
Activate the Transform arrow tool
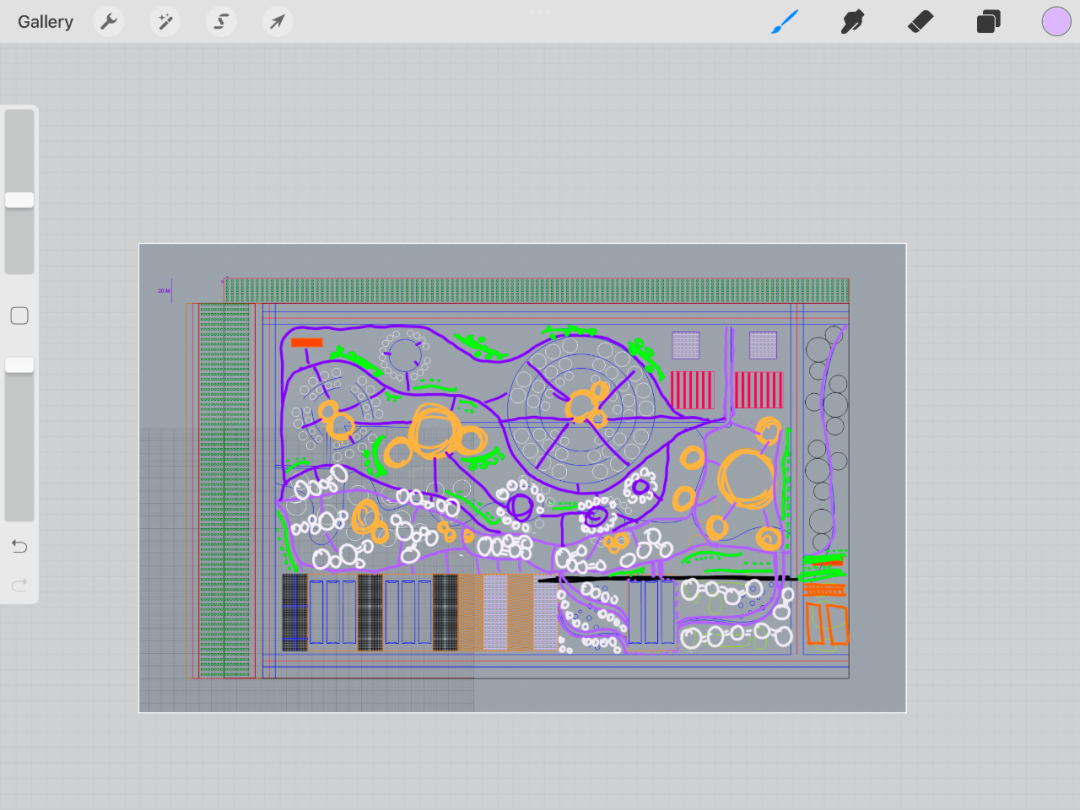[x=278, y=22]
